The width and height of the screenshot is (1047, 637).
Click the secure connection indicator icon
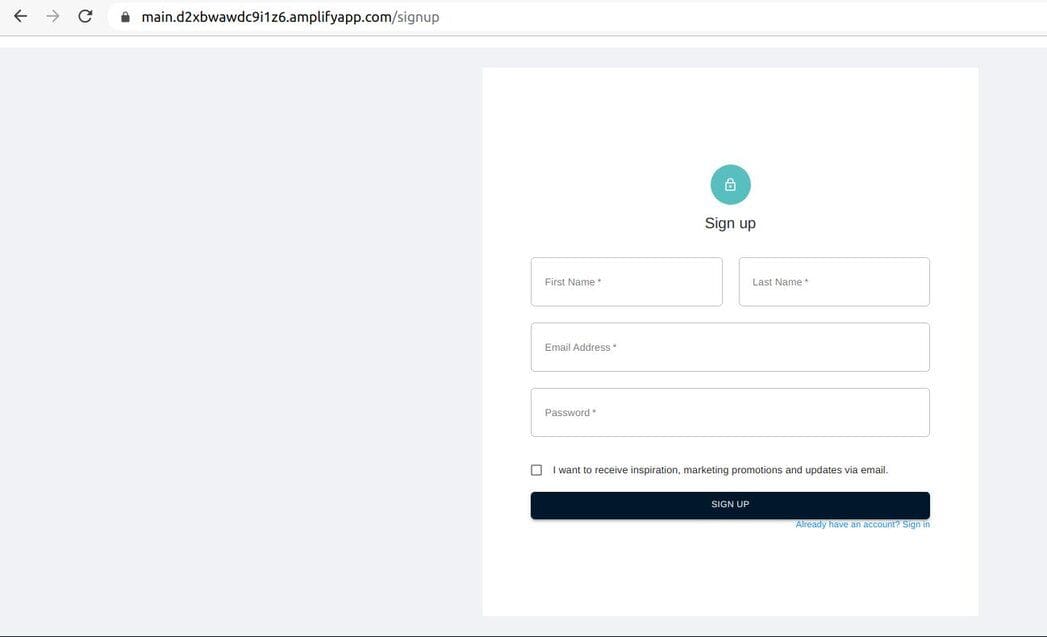point(124,16)
